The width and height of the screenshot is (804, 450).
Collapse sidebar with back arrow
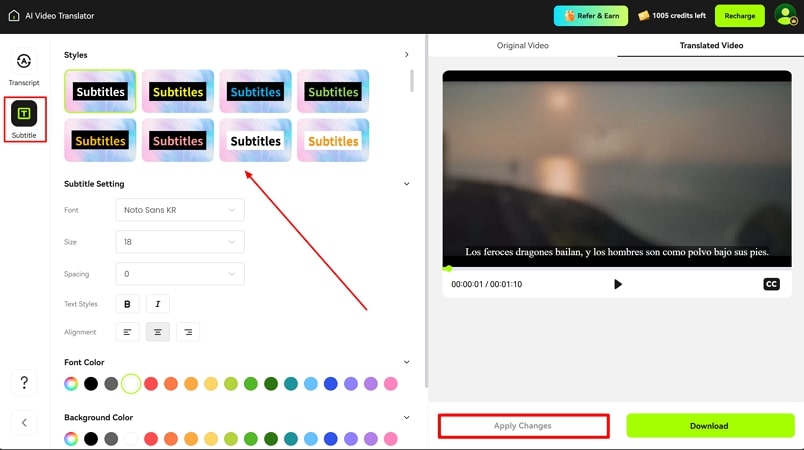(24, 422)
